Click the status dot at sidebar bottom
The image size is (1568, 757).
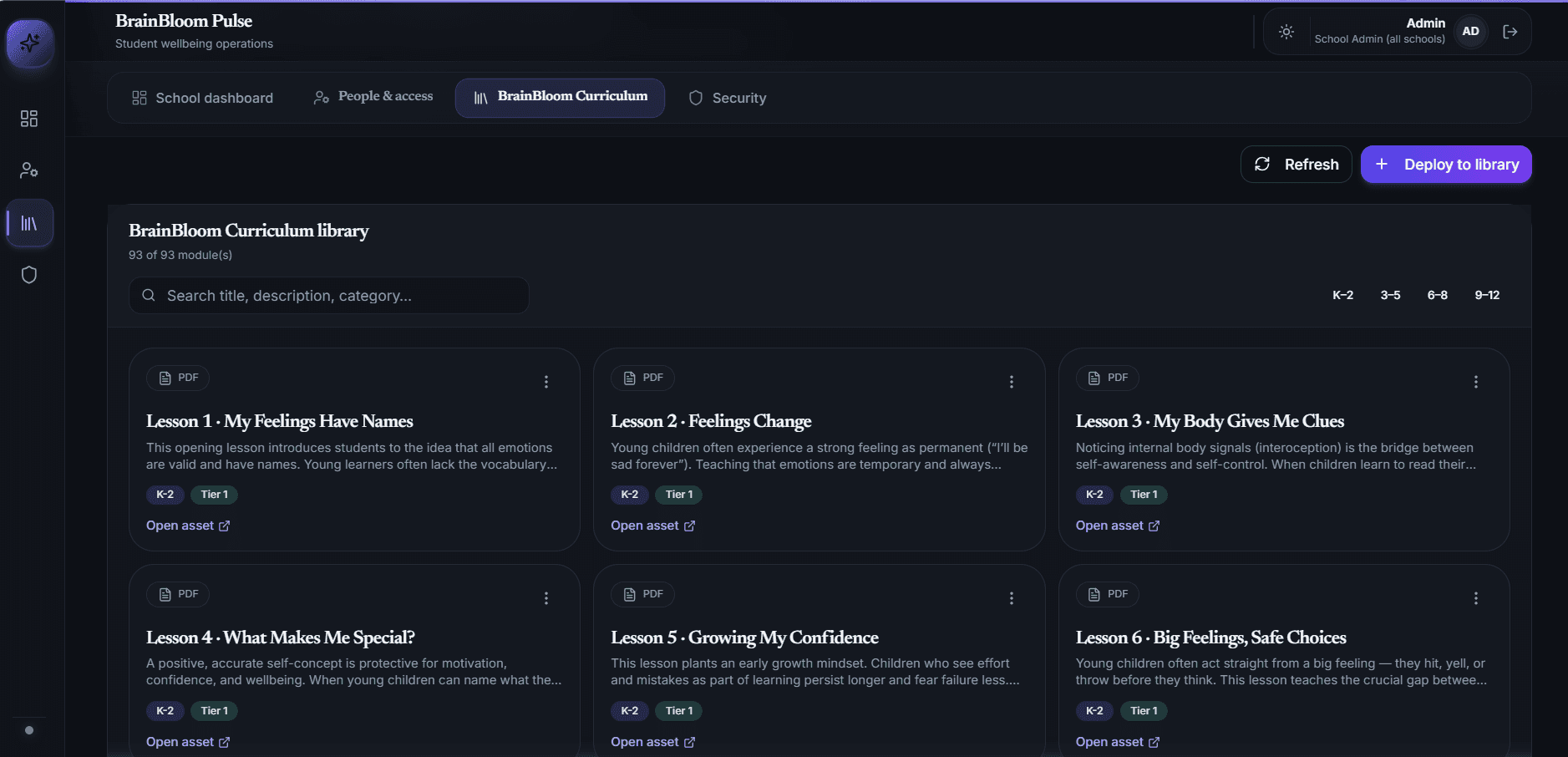pos(29,730)
